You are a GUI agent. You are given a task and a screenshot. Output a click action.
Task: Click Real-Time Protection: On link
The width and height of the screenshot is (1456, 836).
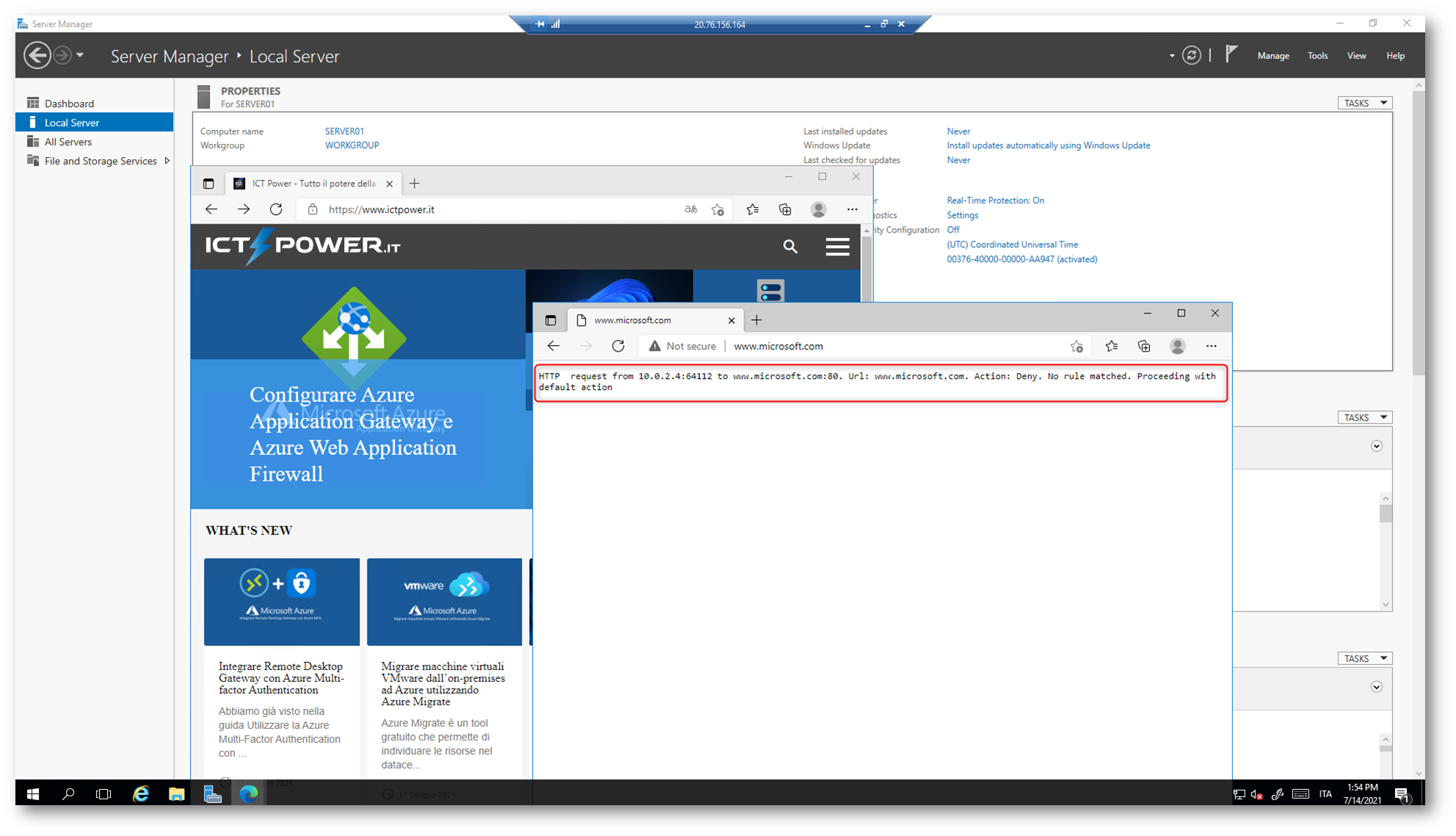[x=995, y=200]
